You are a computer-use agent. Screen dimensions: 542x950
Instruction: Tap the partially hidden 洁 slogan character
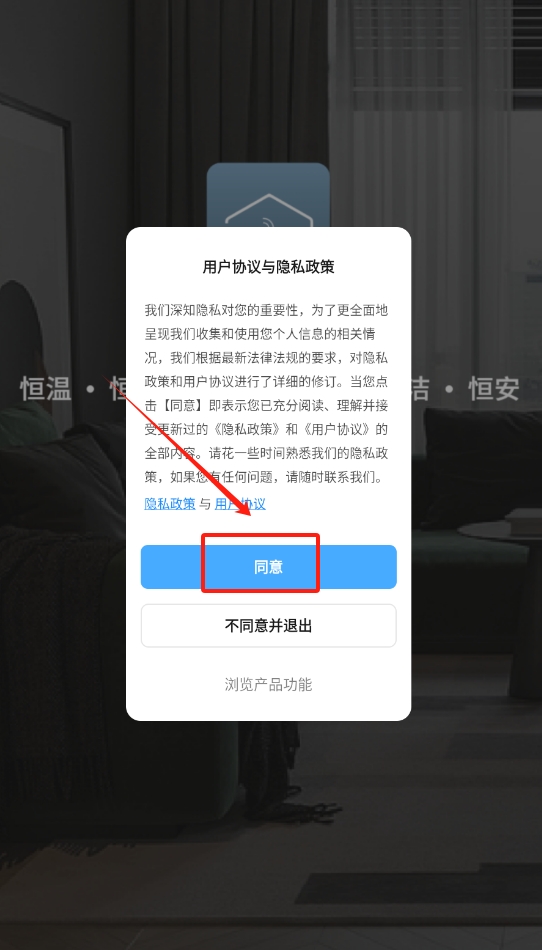point(421,389)
